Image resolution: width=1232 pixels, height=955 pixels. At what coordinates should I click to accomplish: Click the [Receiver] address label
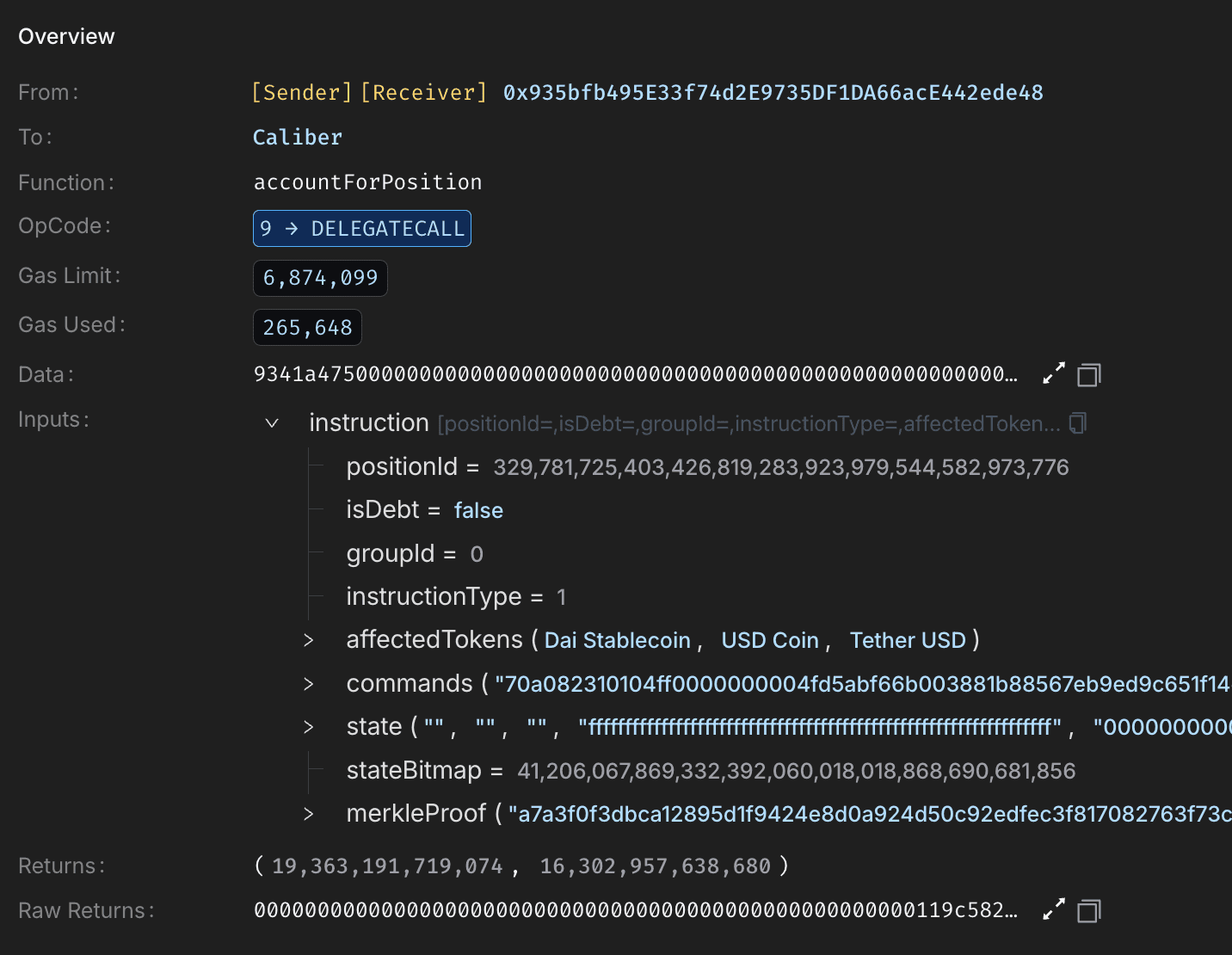tap(423, 92)
